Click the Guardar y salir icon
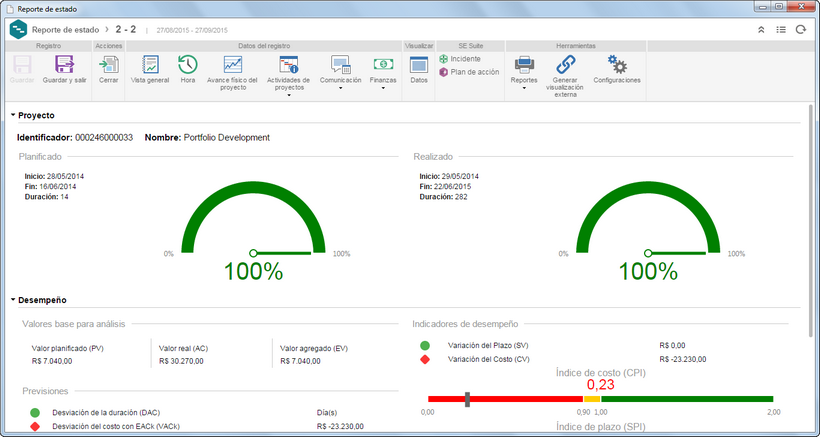Image resolution: width=820 pixels, height=437 pixels. (x=65, y=65)
